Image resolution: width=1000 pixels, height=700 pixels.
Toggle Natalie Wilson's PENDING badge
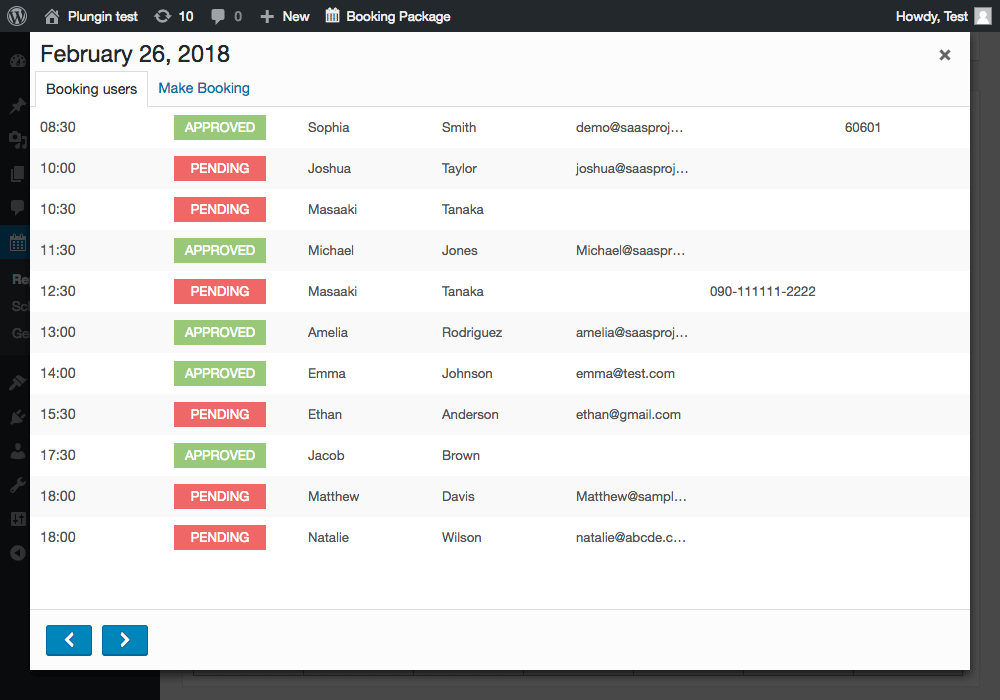click(219, 537)
